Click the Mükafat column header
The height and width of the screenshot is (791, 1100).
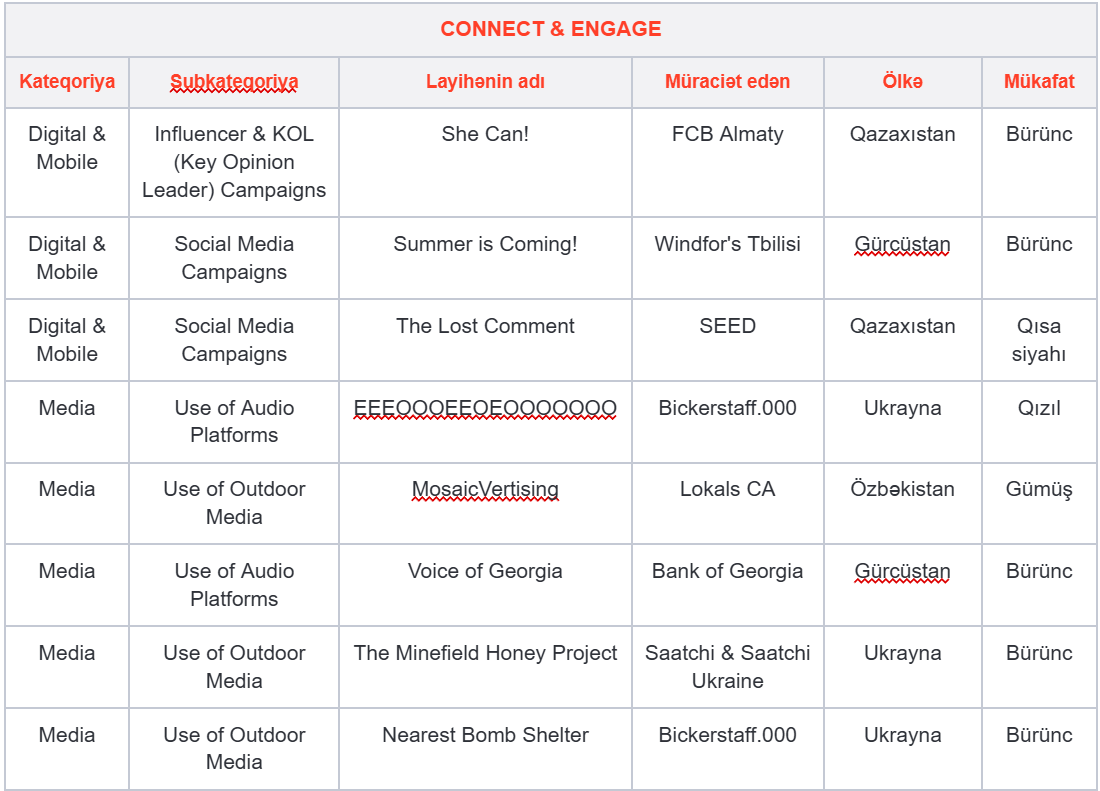tap(1039, 81)
